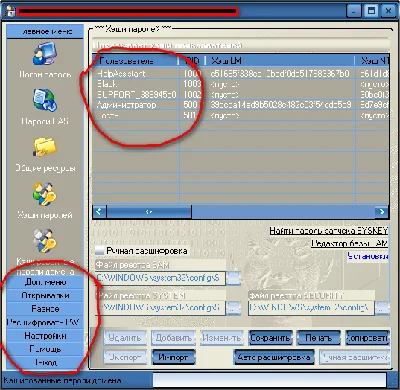Click the NT hash cell of HelpAssistant
The height and width of the screenshot is (390, 400).
374,73
